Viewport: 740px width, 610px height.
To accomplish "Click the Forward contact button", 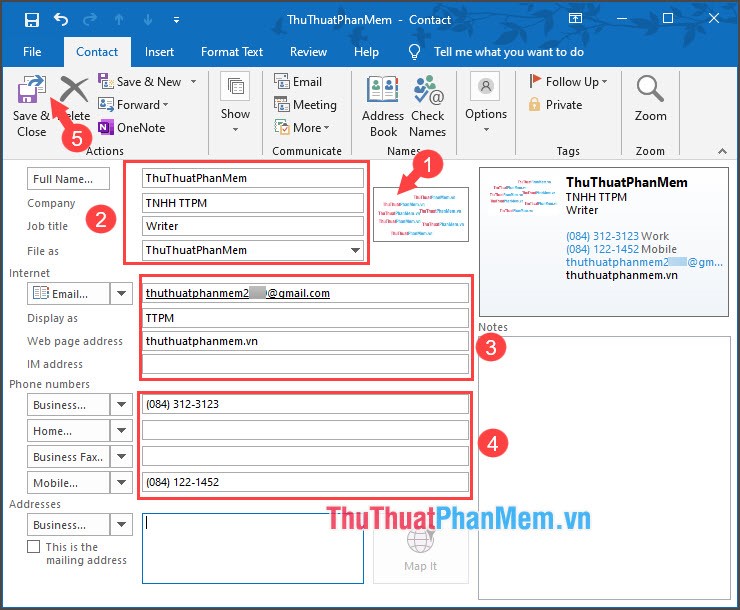I will pos(134,104).
